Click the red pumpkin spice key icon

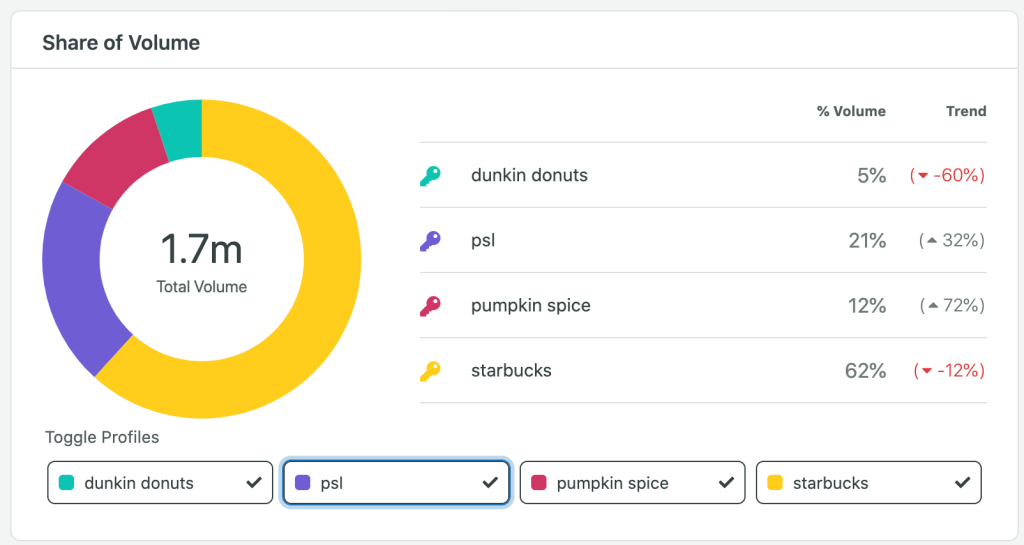(x=429, y=306)
